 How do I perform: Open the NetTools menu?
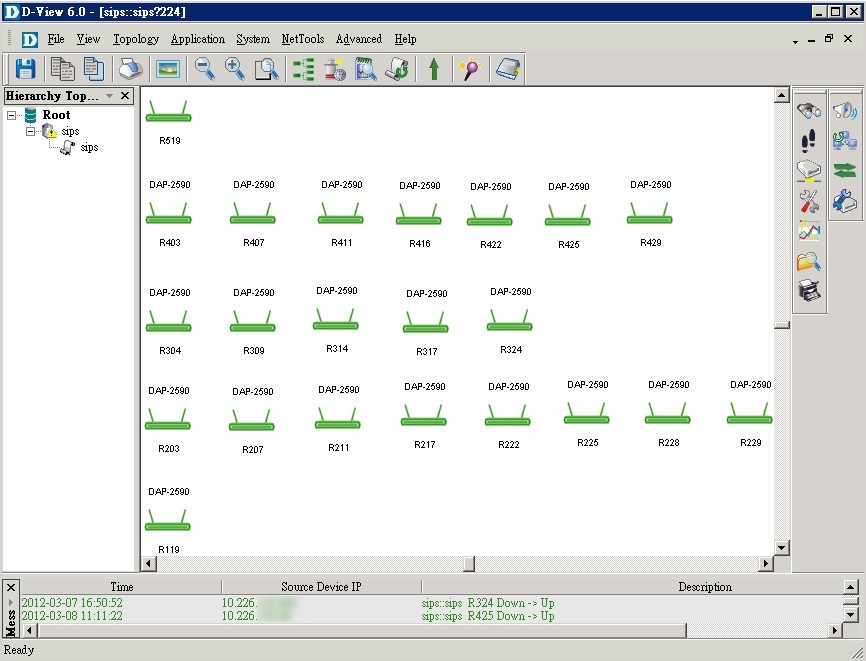click(303, 39)
